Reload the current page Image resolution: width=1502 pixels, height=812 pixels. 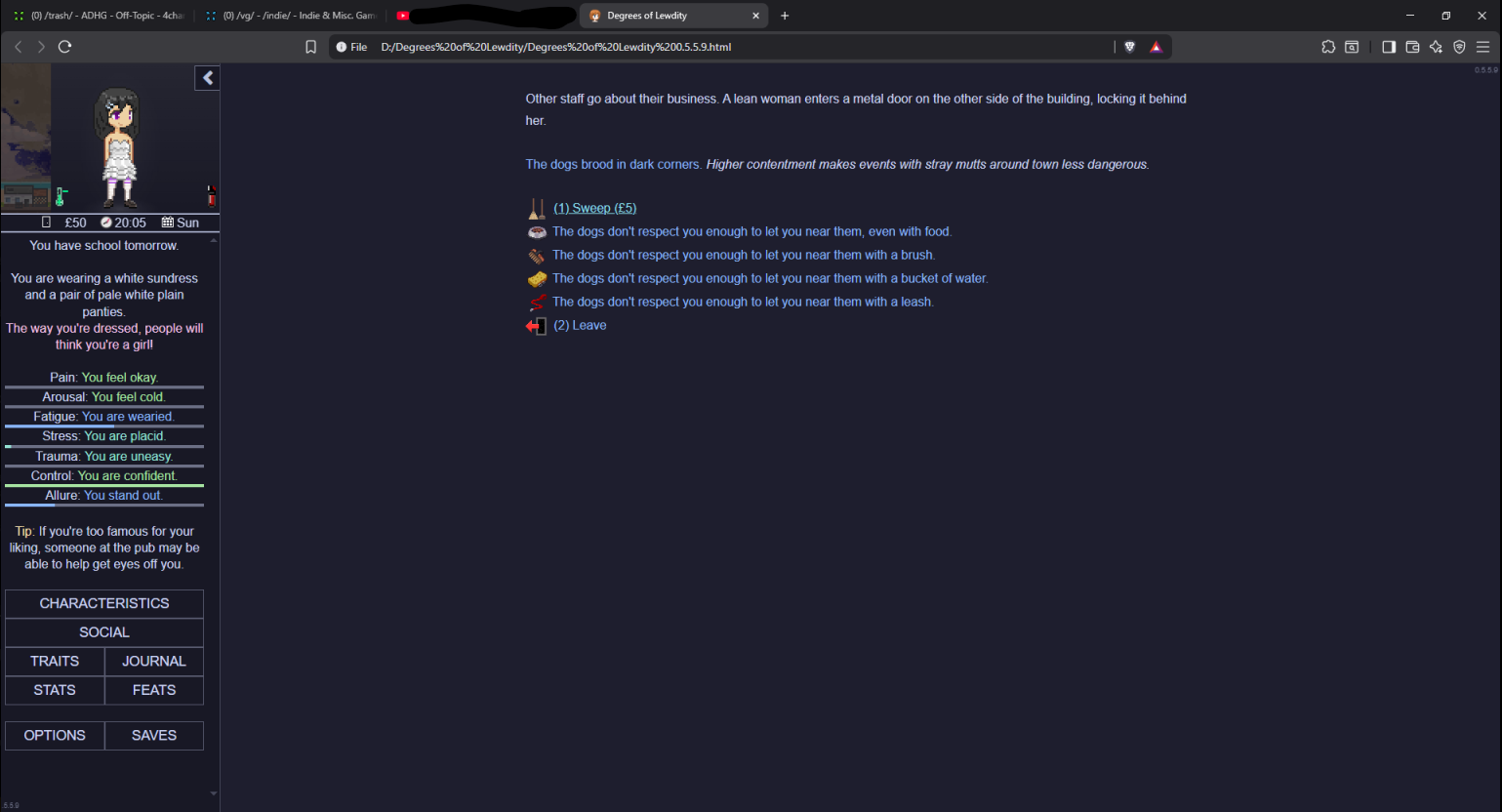click(x=65, y=47)
